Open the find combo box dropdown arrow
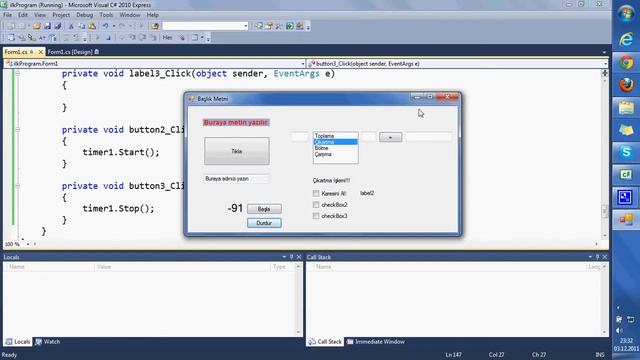 tap(246, 26)
